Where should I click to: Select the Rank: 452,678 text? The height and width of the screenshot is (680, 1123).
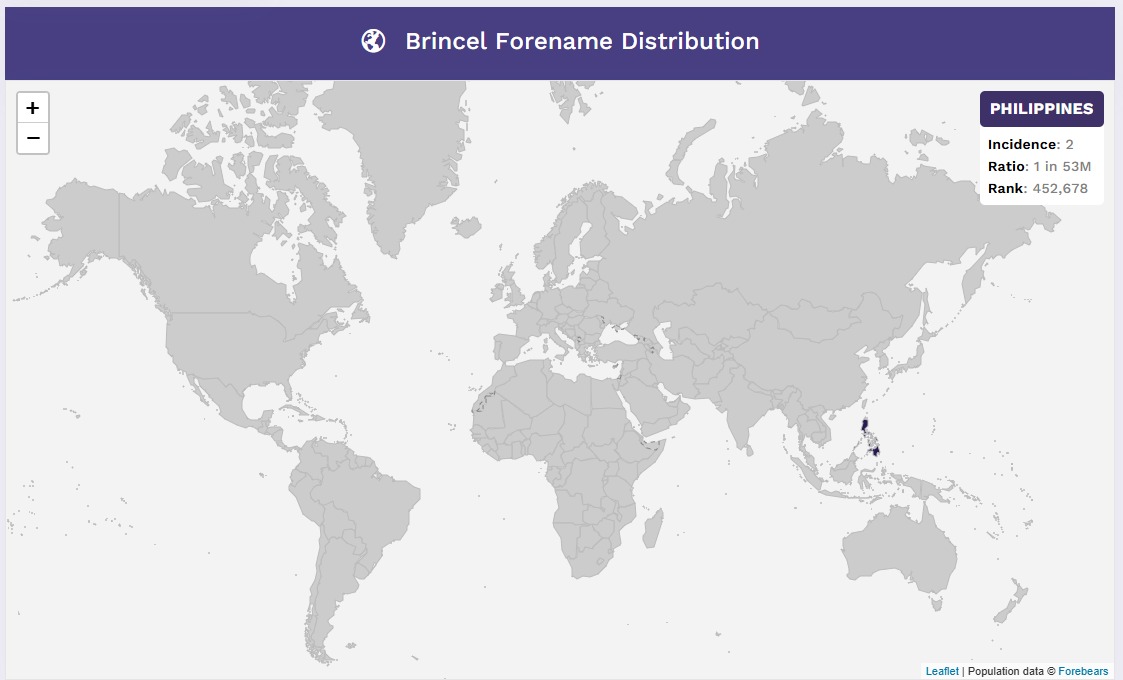(1038, 188)
